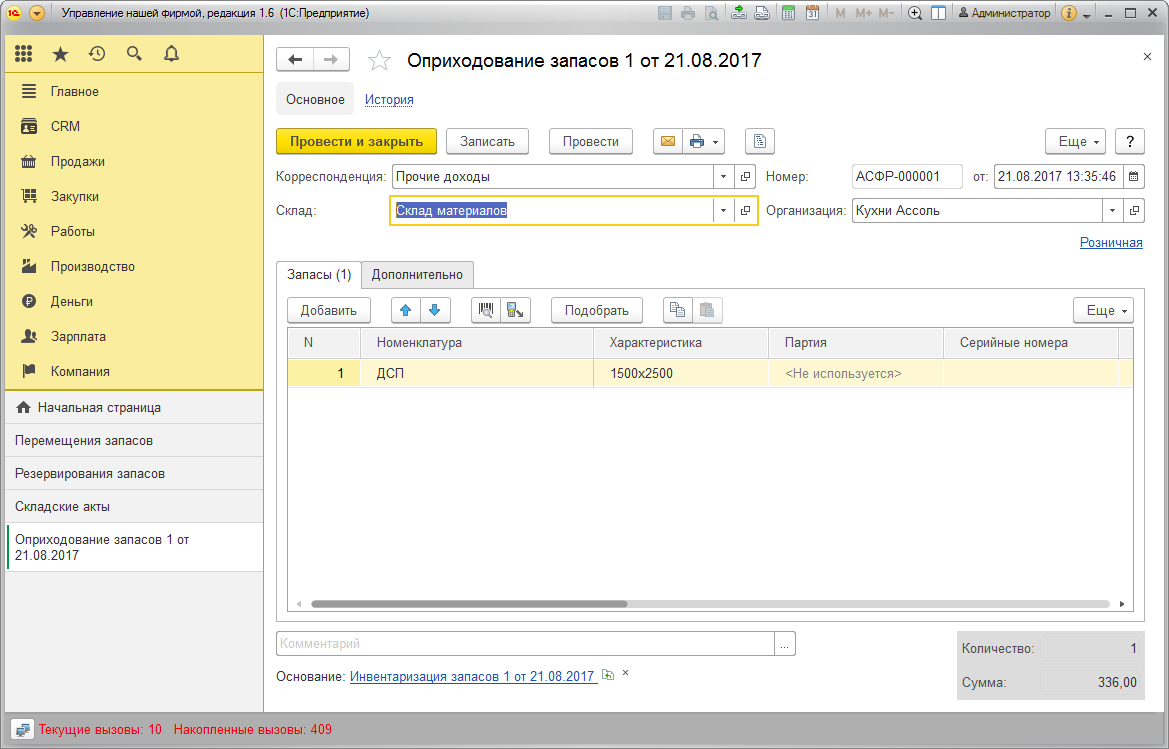Expand the Корреспонденция dropdown list
This screenshot has width=1169, height=749.
click(723, 177)
